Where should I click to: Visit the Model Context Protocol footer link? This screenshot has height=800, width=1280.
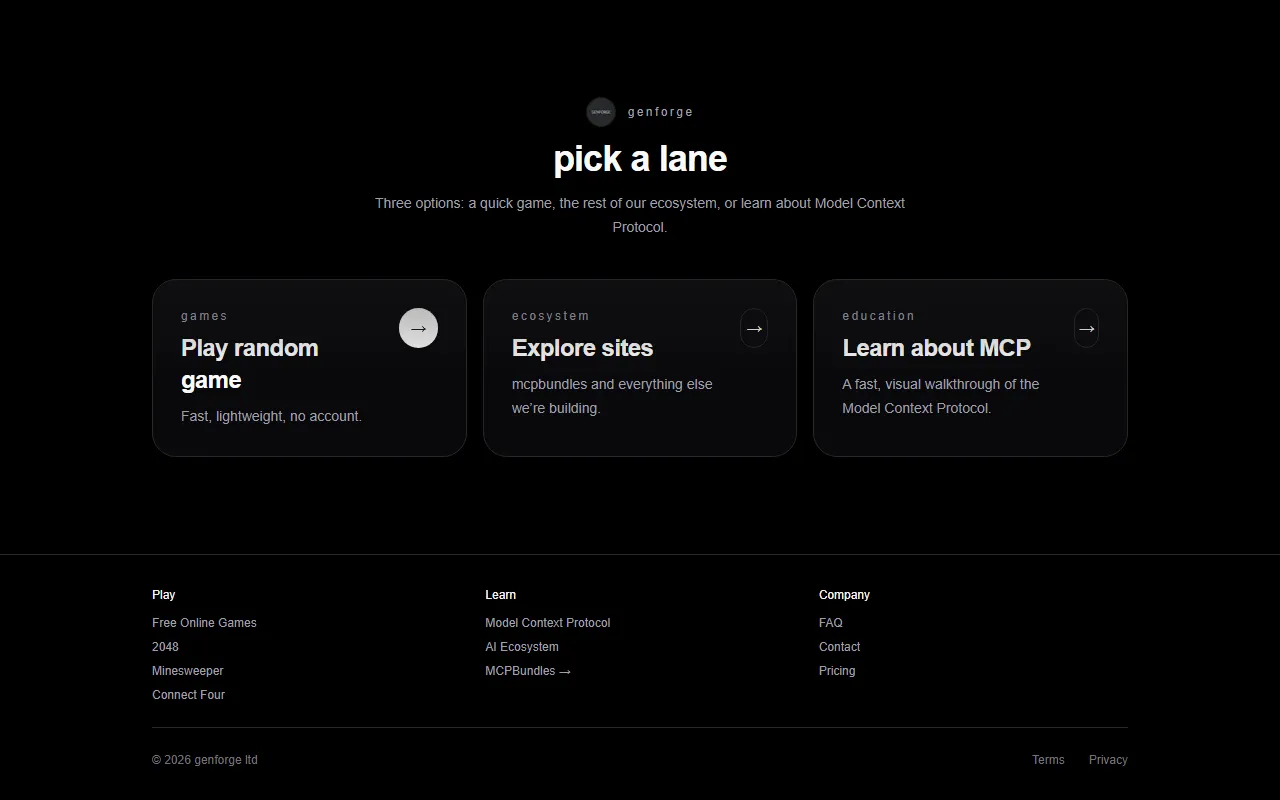[x=547, y=623]
